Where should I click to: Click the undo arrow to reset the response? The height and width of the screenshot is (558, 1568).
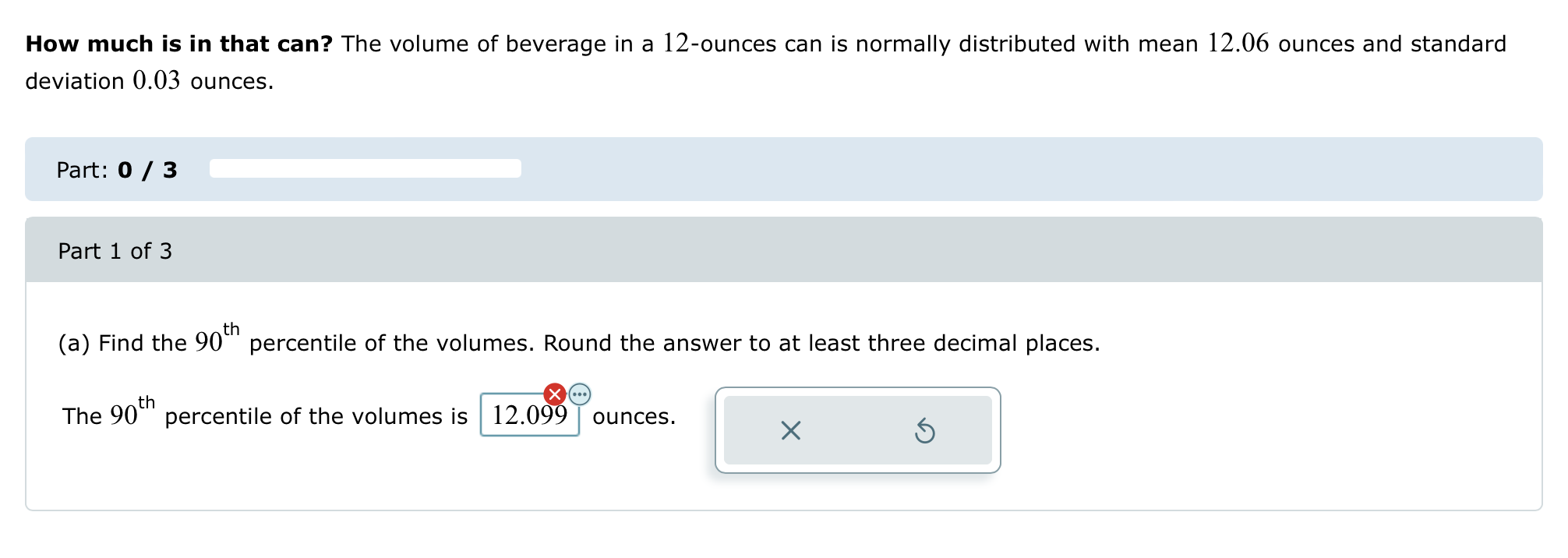[924, 431]
